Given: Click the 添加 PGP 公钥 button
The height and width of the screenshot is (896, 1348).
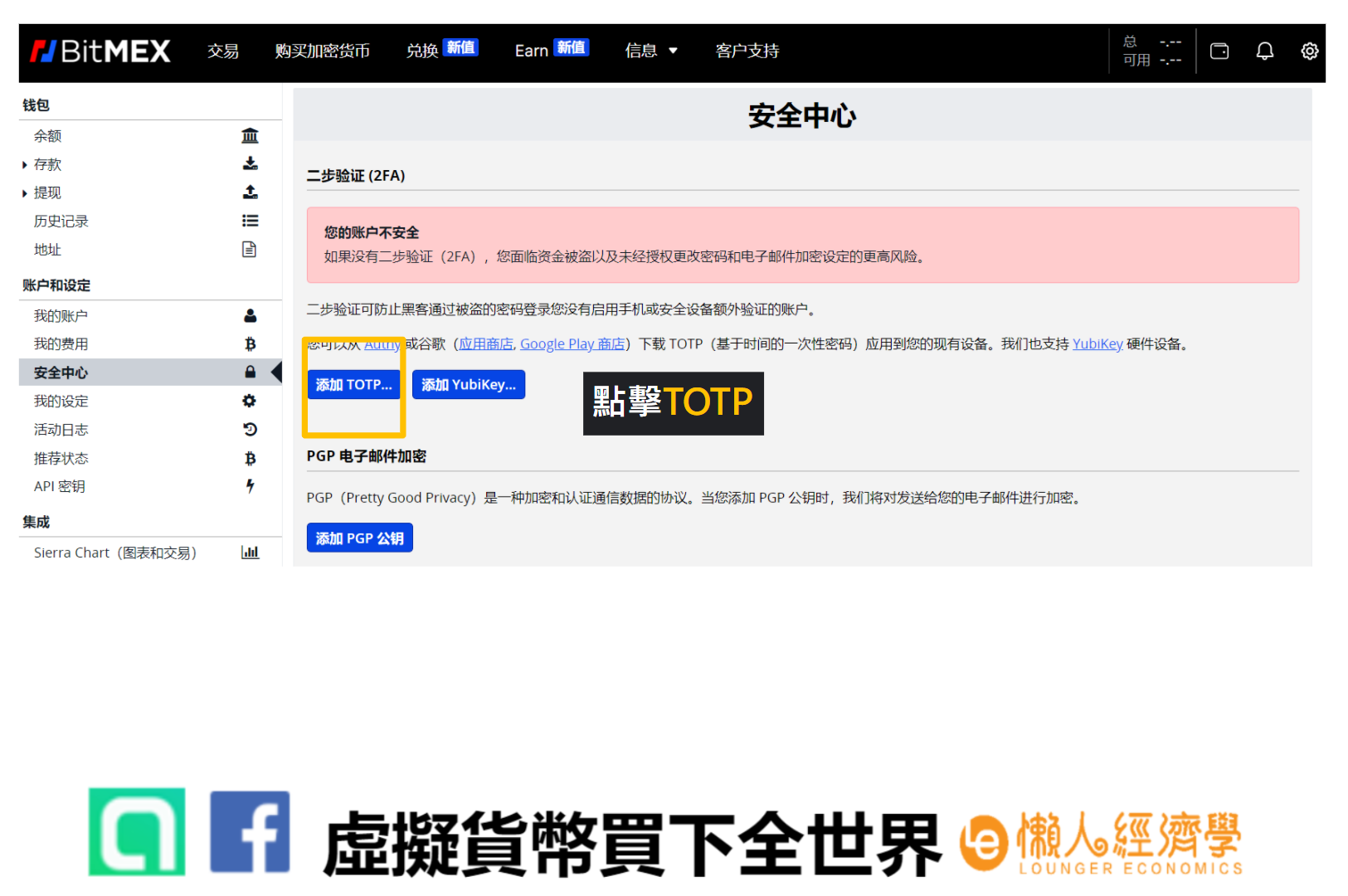Looking at the screenshot, I should point(360,538).
